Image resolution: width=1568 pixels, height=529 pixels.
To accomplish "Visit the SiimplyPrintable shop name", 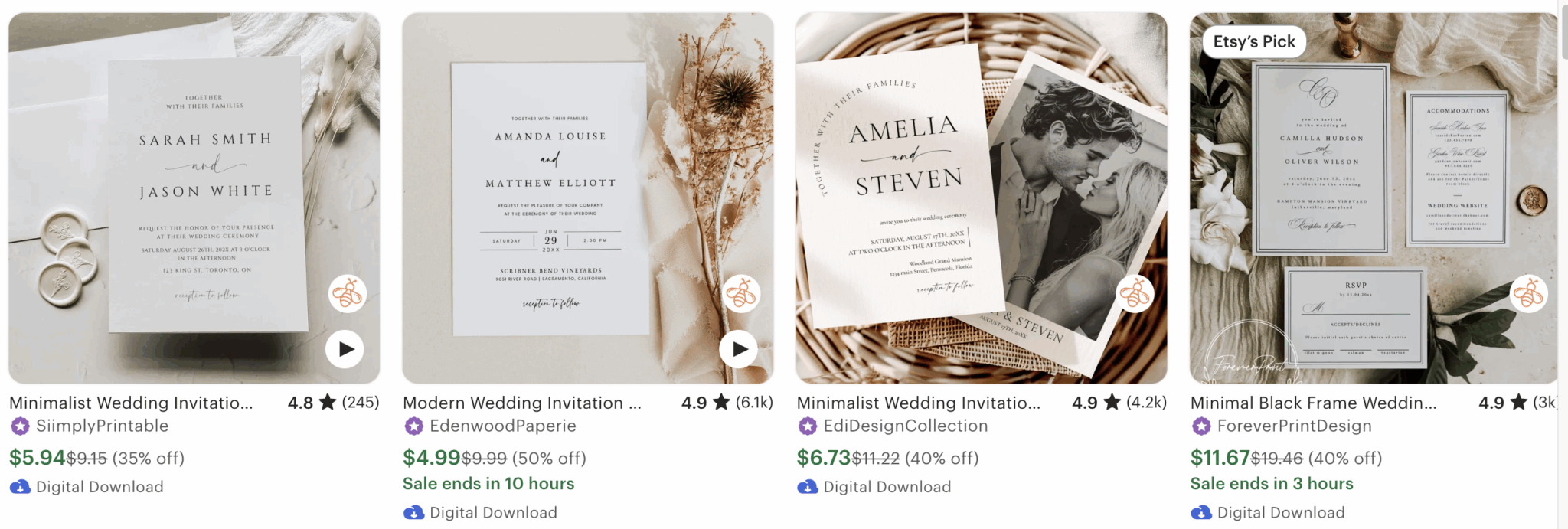I will [x=102, y=426].
